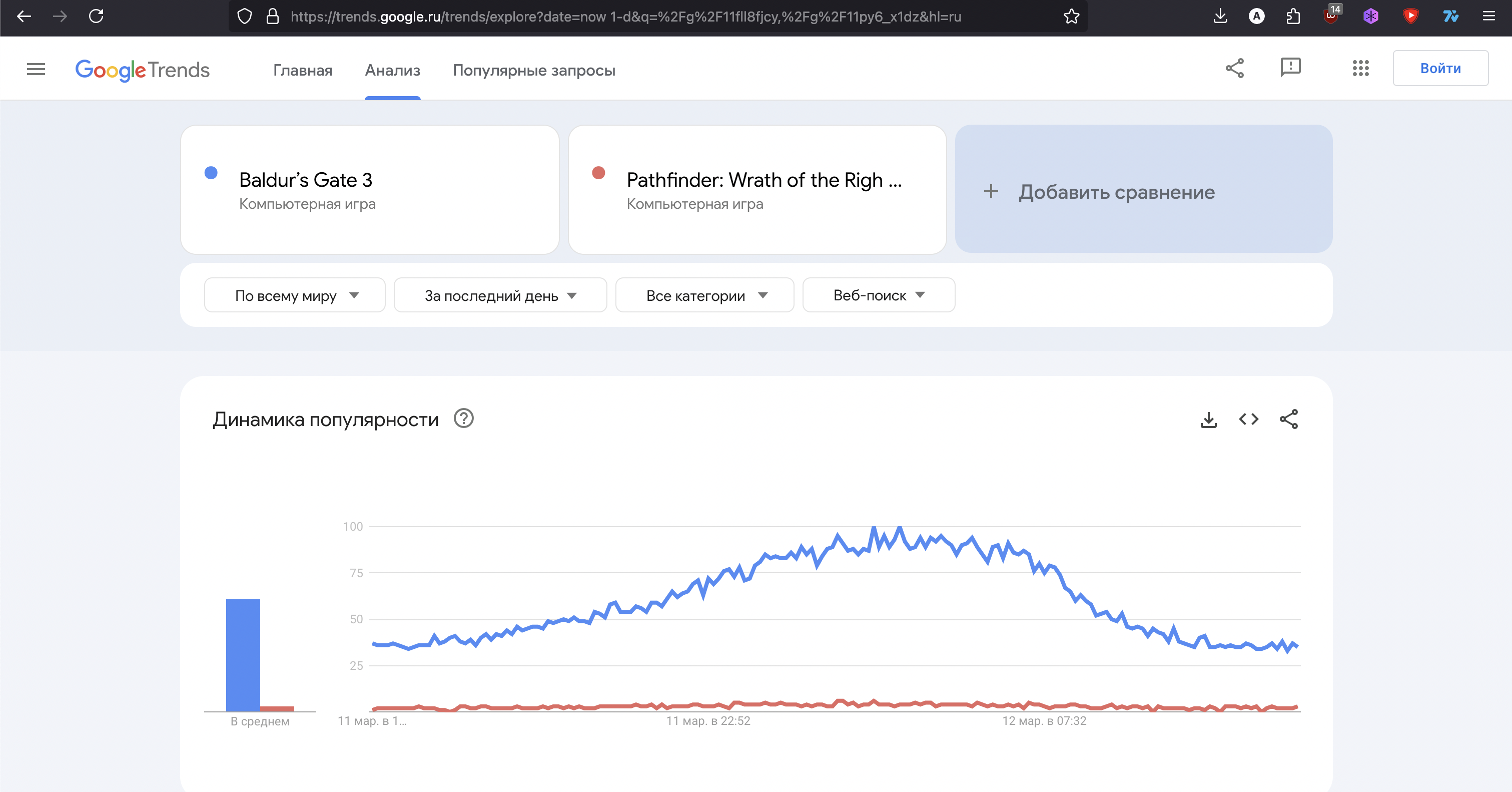Click blue dot beside Baldur's Gate 3

tap(211, 173)
